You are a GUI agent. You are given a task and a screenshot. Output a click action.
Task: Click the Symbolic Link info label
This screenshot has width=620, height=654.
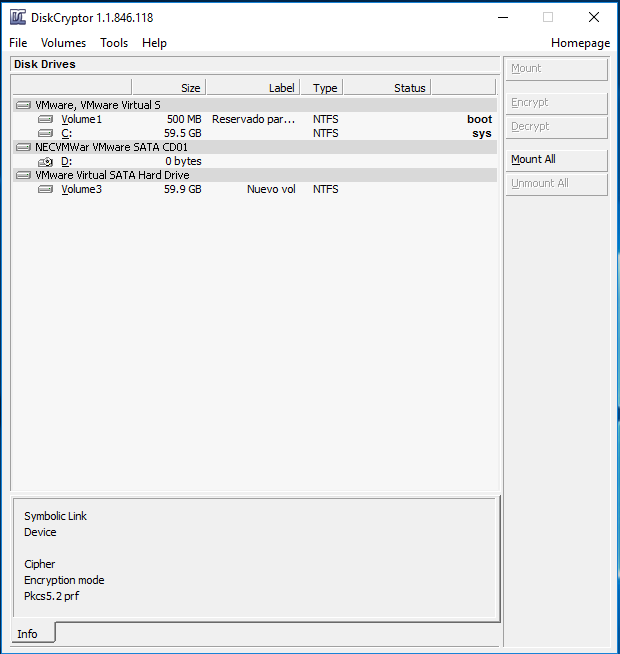coord(55,516)
